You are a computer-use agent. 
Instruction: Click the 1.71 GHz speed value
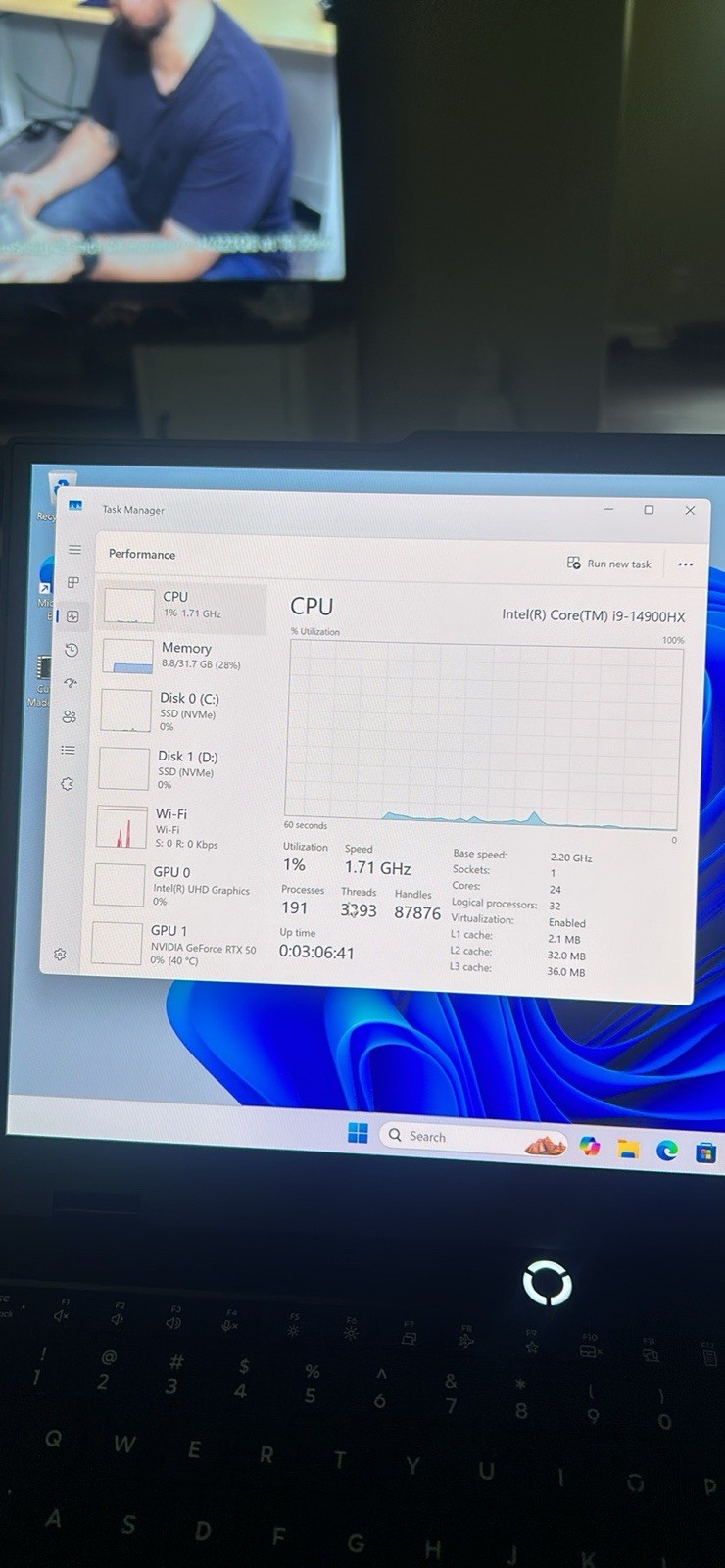tap(377, 868)
